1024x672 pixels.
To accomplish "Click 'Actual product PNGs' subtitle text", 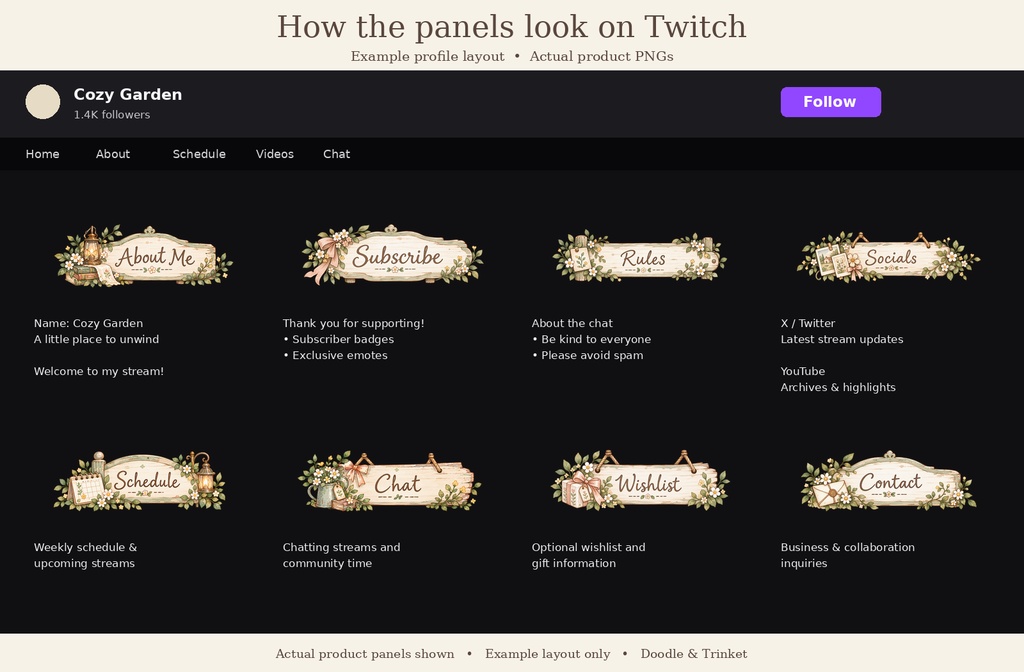I will [601, 57].
